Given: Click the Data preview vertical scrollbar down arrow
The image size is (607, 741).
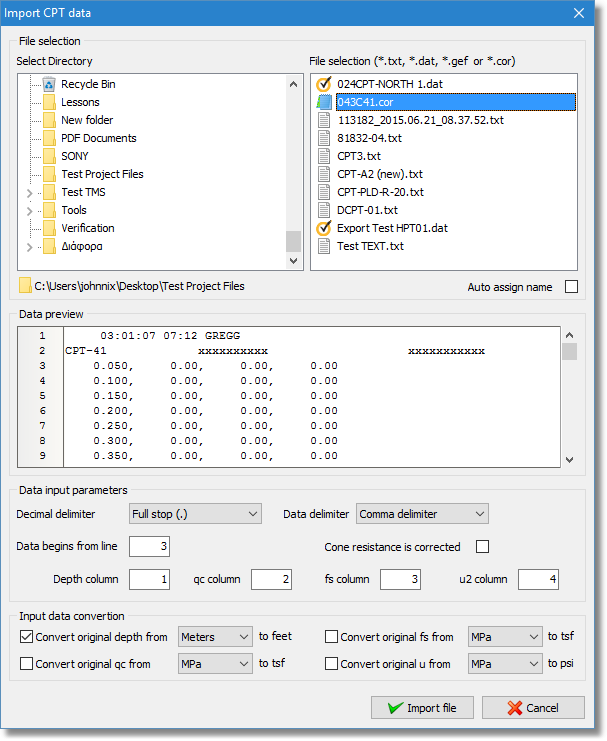Looking at the screenshot, I should pos(569,459).
